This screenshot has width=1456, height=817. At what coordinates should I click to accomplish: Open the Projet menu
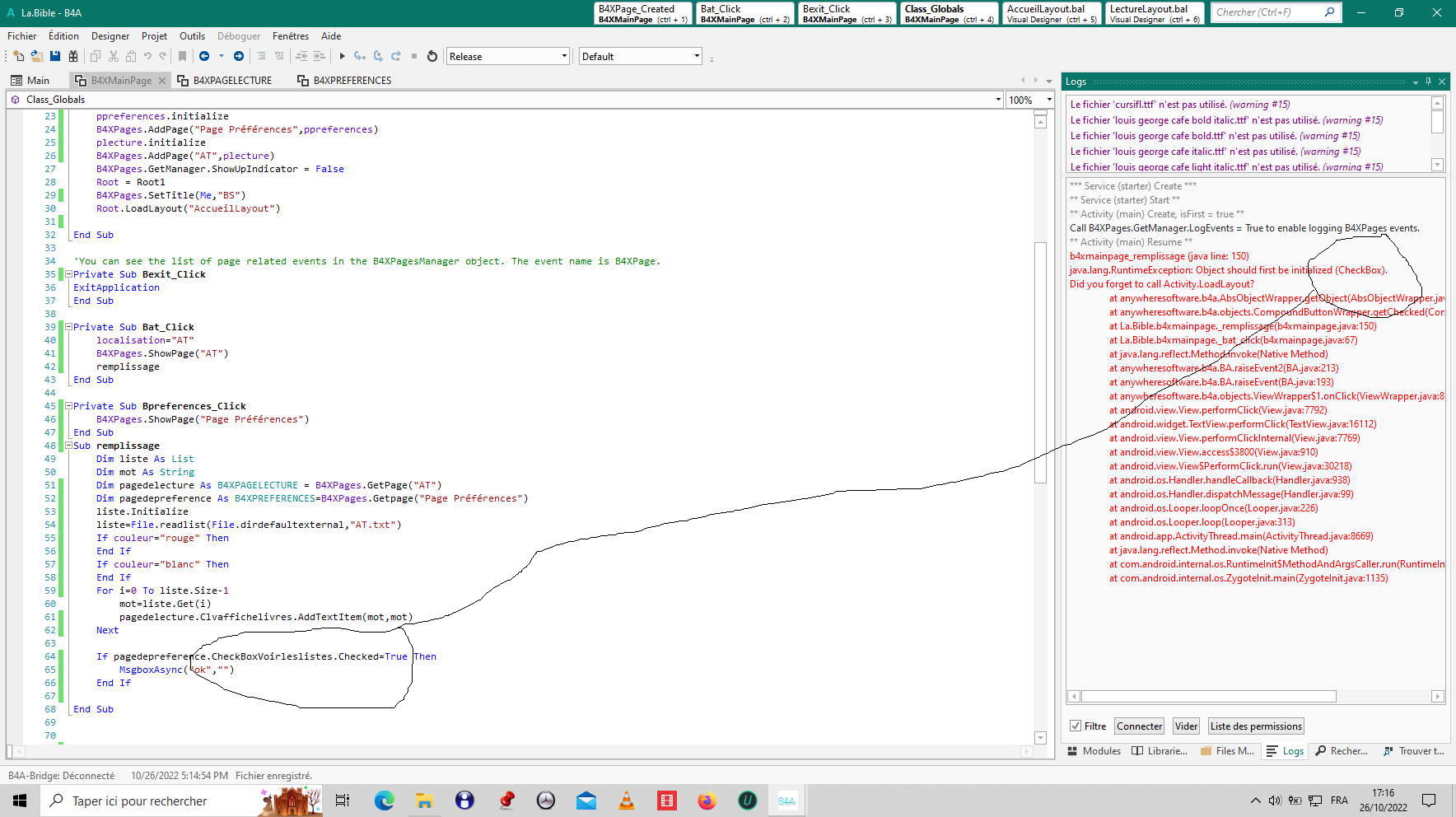154,35
